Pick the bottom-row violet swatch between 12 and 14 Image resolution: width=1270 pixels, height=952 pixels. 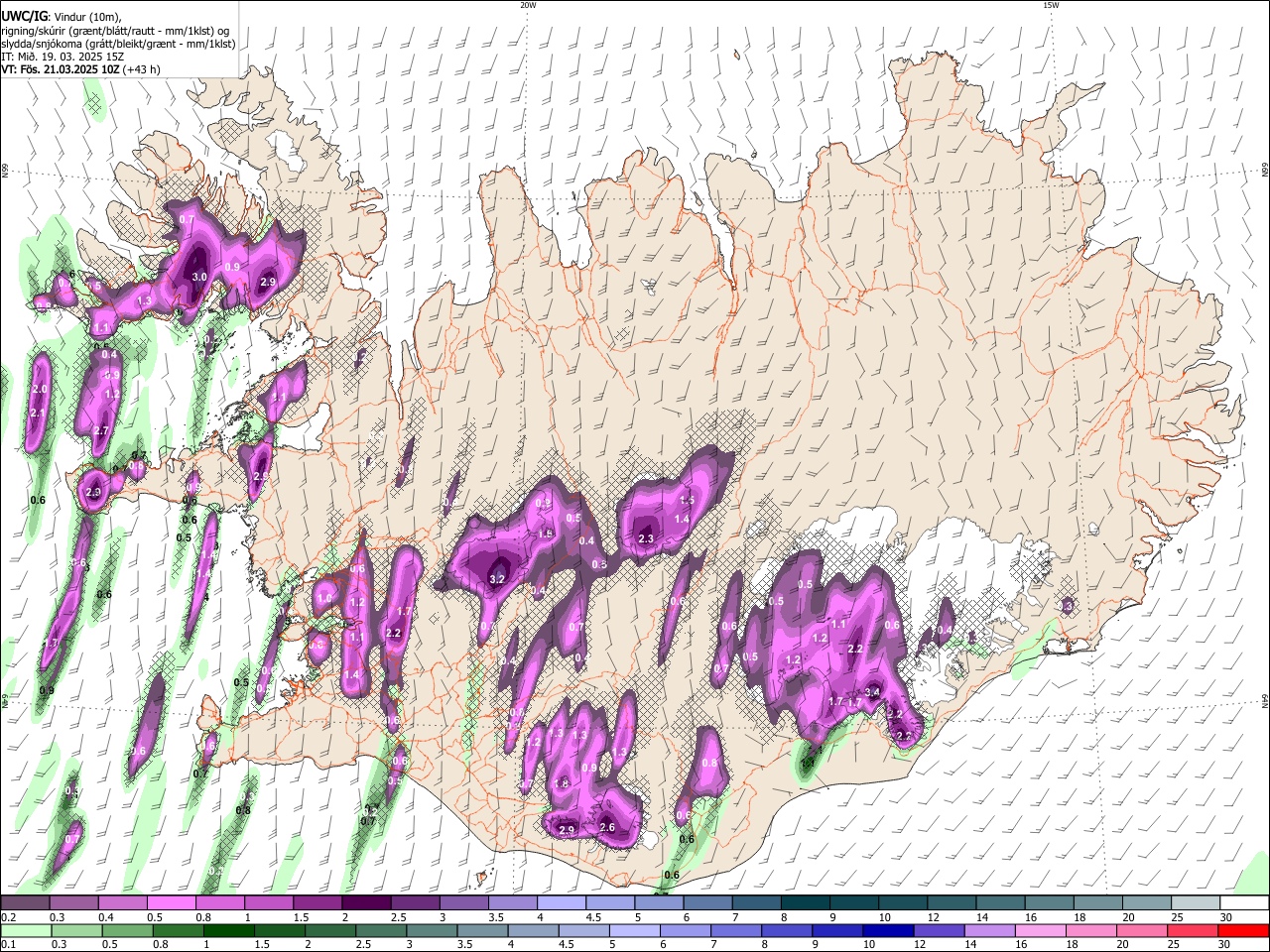tap(939, 930)
